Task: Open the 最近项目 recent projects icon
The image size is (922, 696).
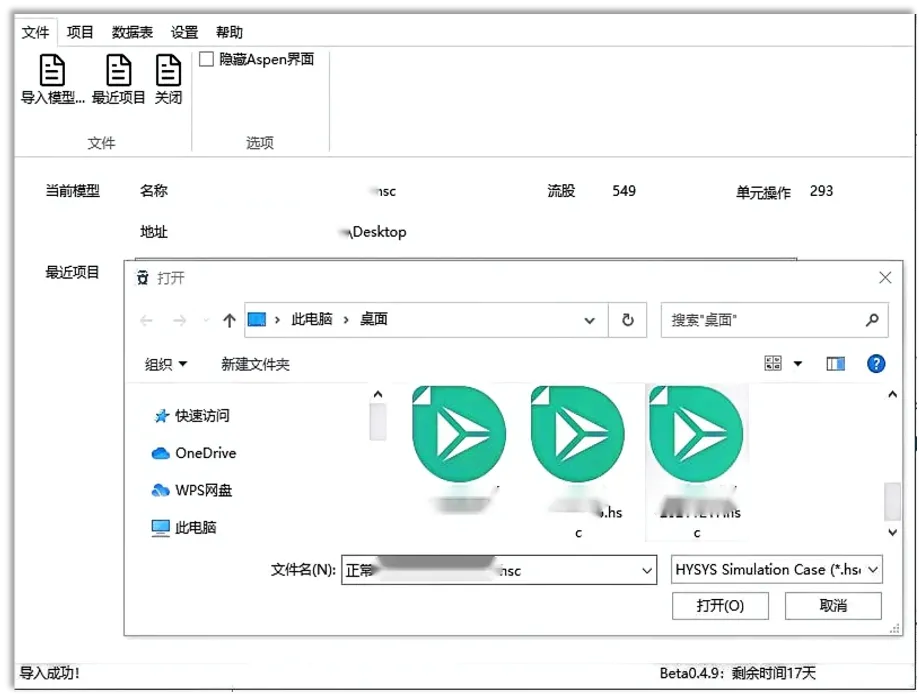Action: tap(118, 70)
